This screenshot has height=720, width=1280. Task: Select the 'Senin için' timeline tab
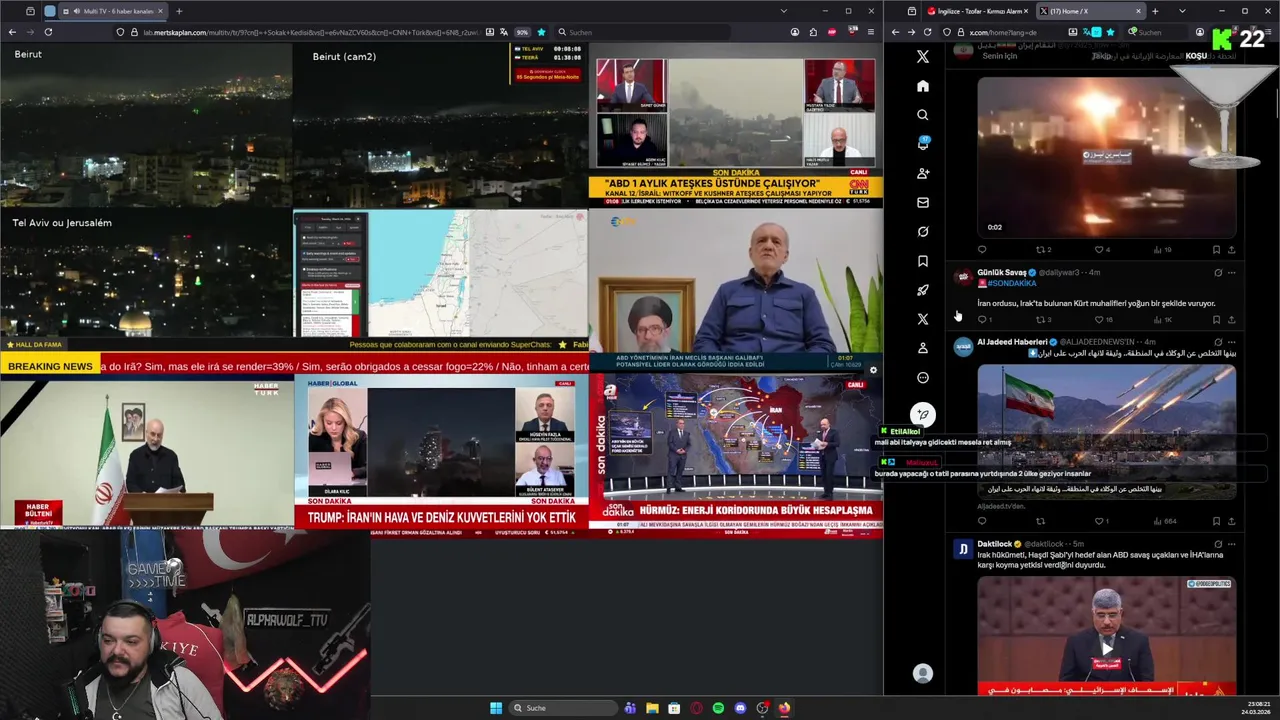click(x=999, y=56)
